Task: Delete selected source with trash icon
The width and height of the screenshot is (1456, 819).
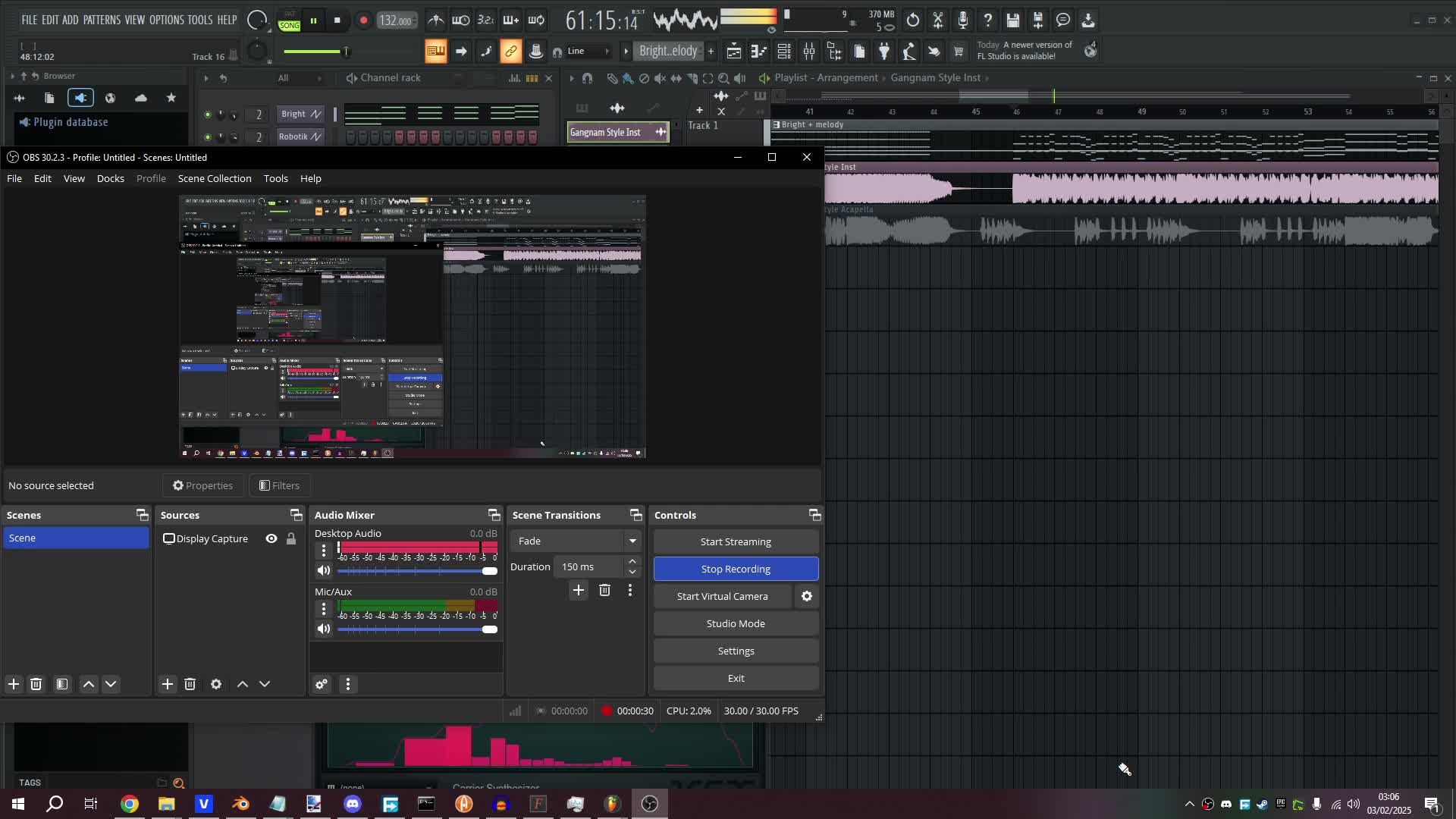Action: click(x=190, y=684)
